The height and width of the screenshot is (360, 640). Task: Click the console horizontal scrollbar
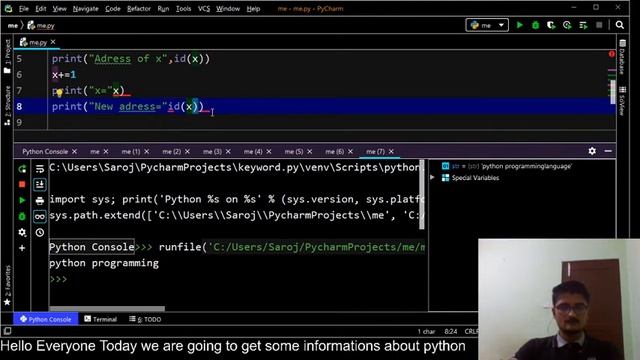click(x=107, y=309)
